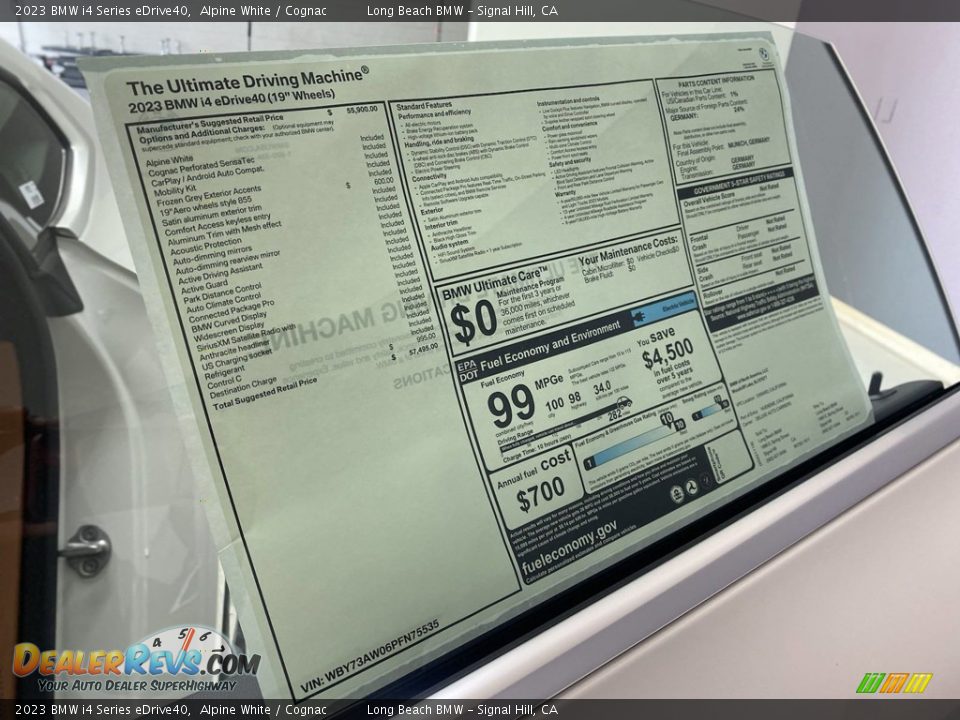
Task: Click 'Options and Additional Charges:' heading
Action: click(202, 134)
